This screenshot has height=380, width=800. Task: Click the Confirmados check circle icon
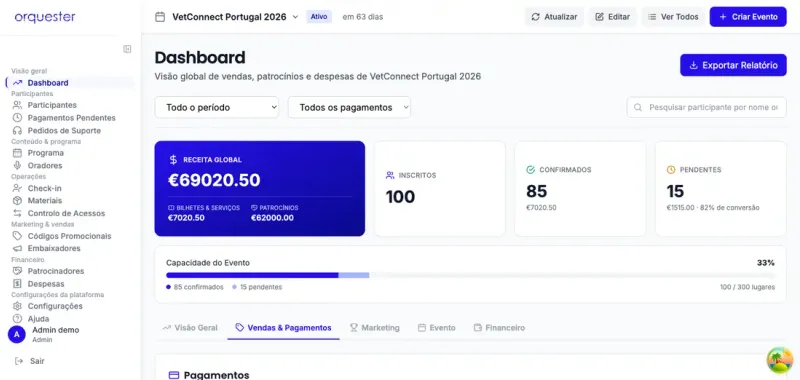(531, 170)
